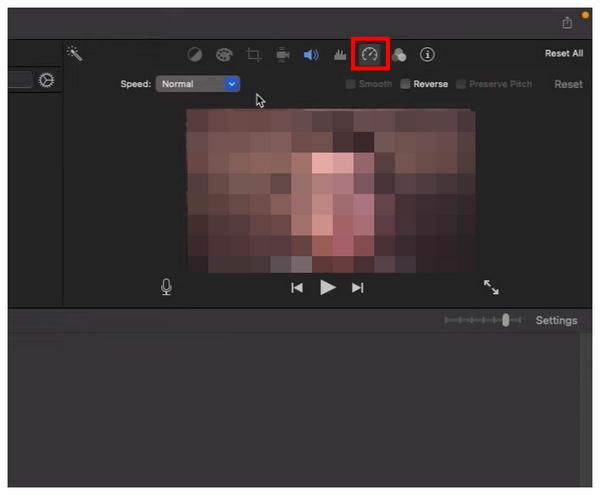Open timeline Settings
Screen dimensions: 600x495
pyautogui.click(x=556, y=320)
